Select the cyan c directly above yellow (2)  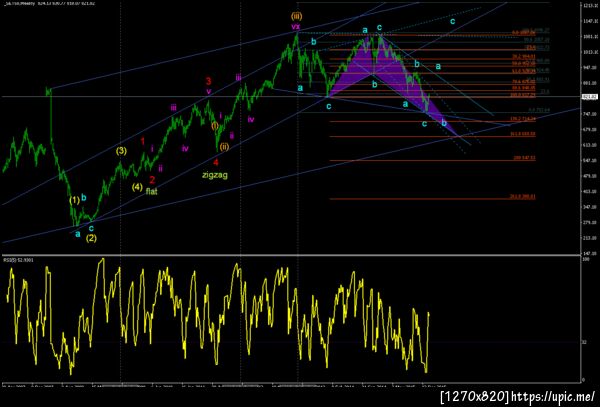[x=91, y=228]
